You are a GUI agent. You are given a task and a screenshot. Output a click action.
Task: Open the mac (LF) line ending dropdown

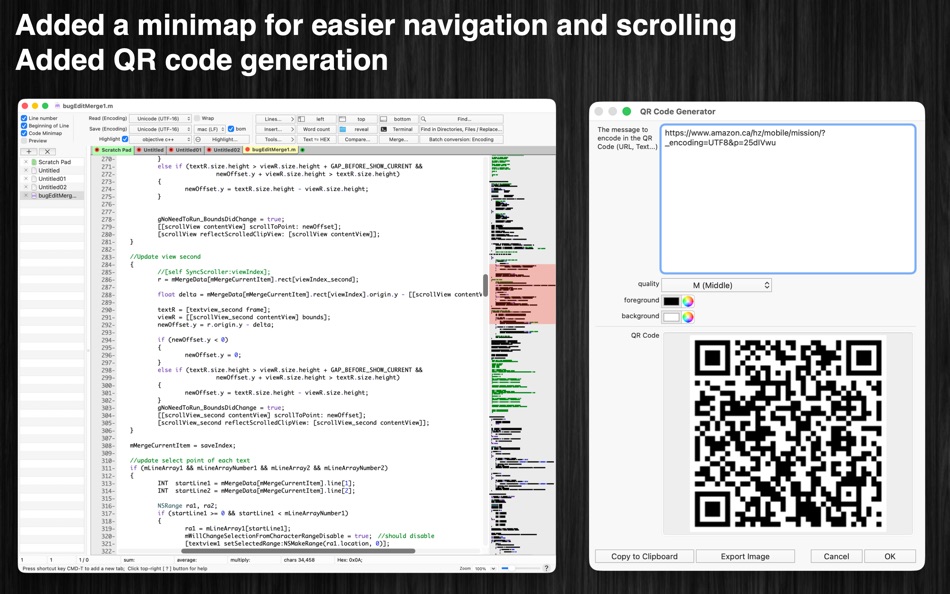[x=210, y=129]
